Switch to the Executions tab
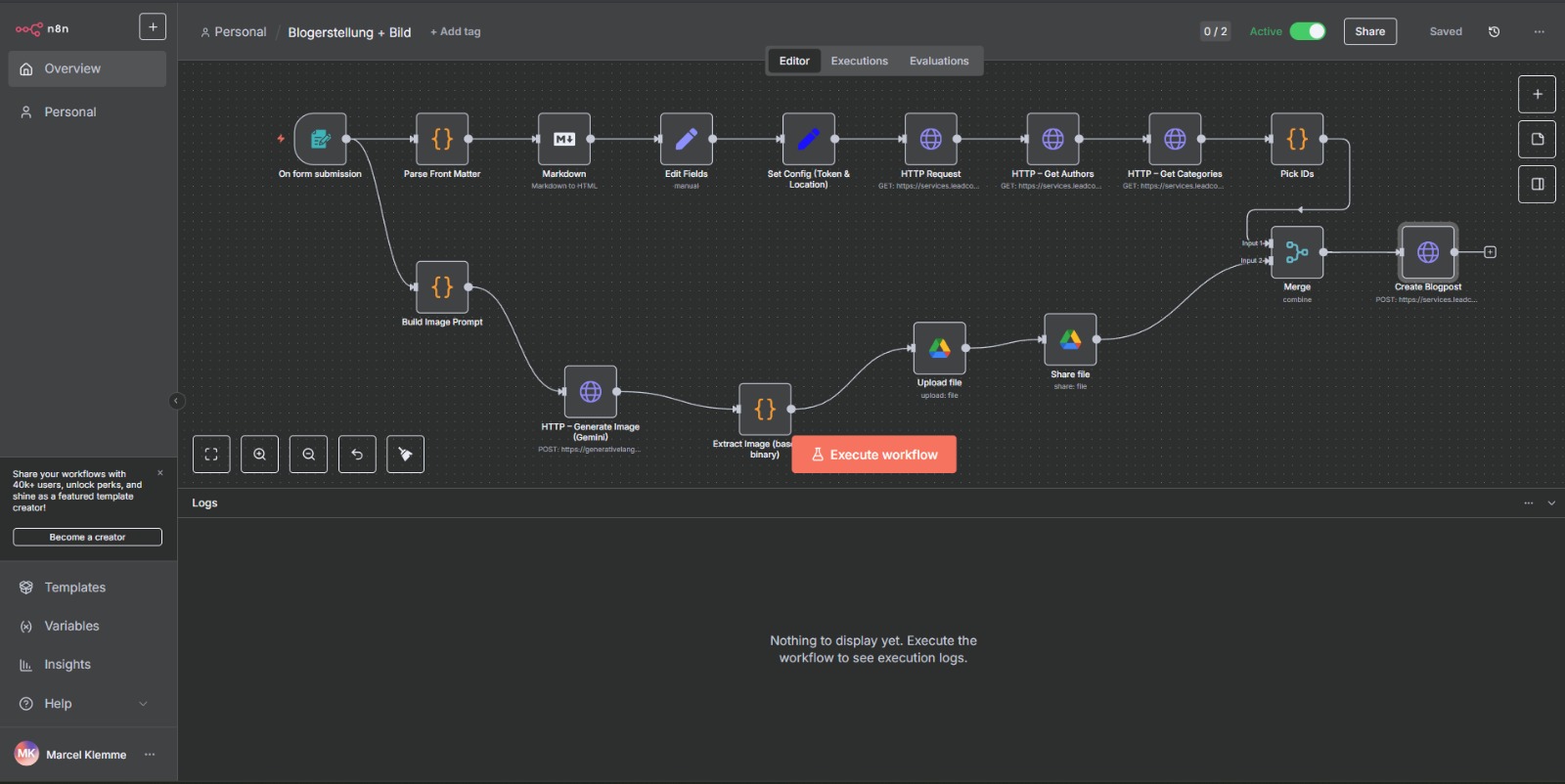This screenshot has height=784, width=1565. (859, 61)
